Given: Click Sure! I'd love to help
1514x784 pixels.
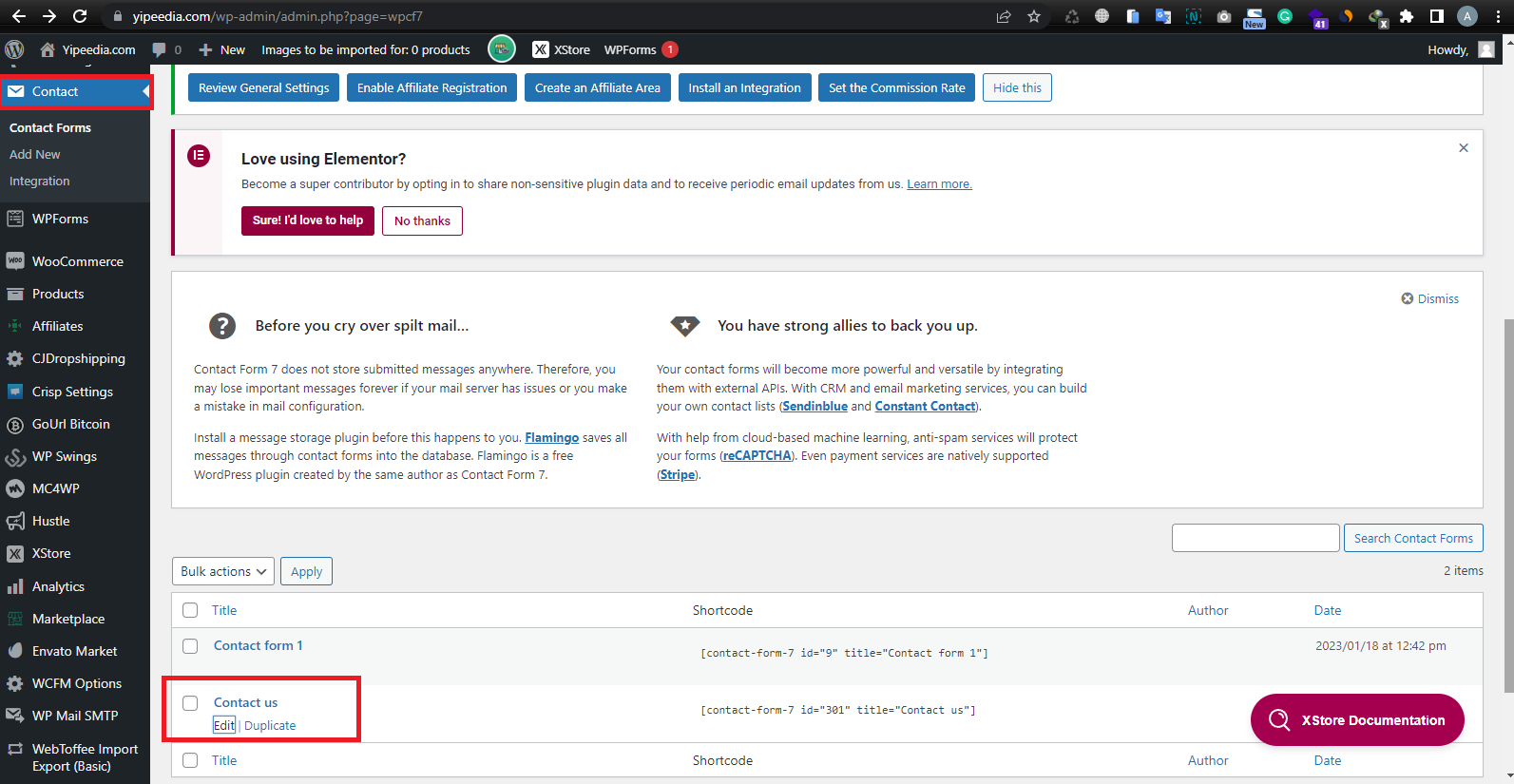Looking at the screenshot, I should [308, 220].
